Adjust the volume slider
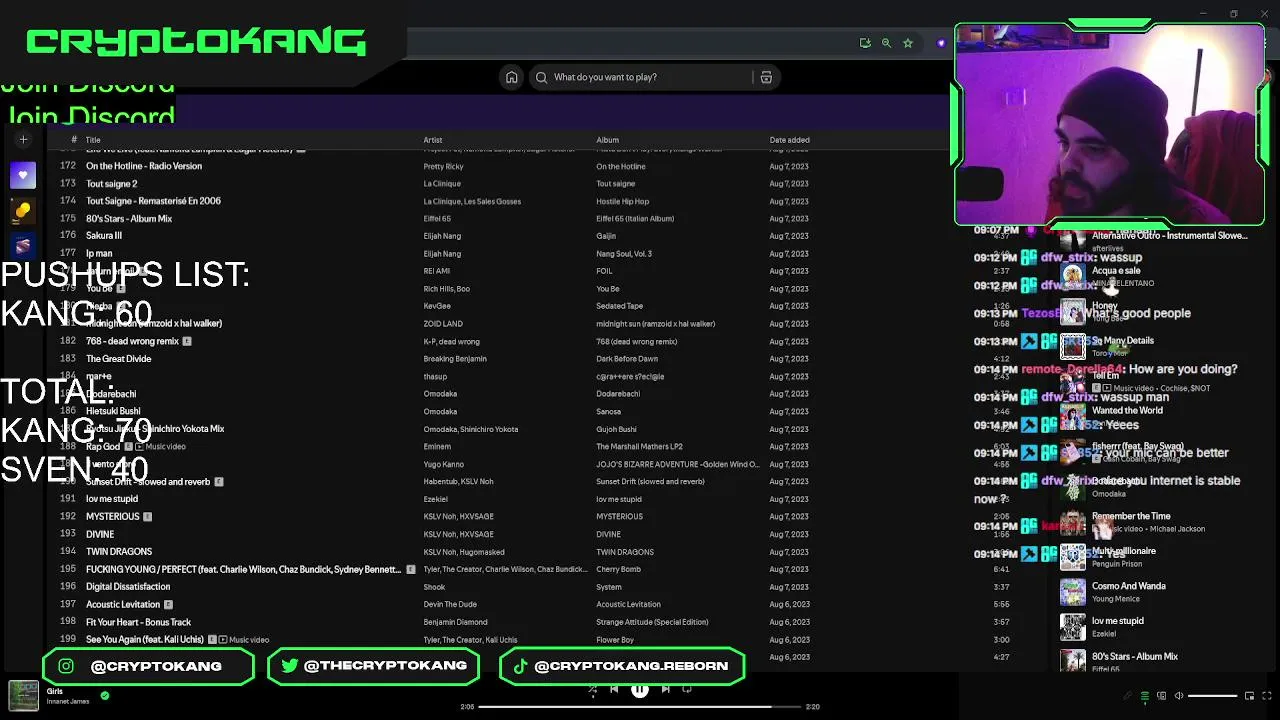The width and height of the screenshot is (1280, 720). [1212, 696]
